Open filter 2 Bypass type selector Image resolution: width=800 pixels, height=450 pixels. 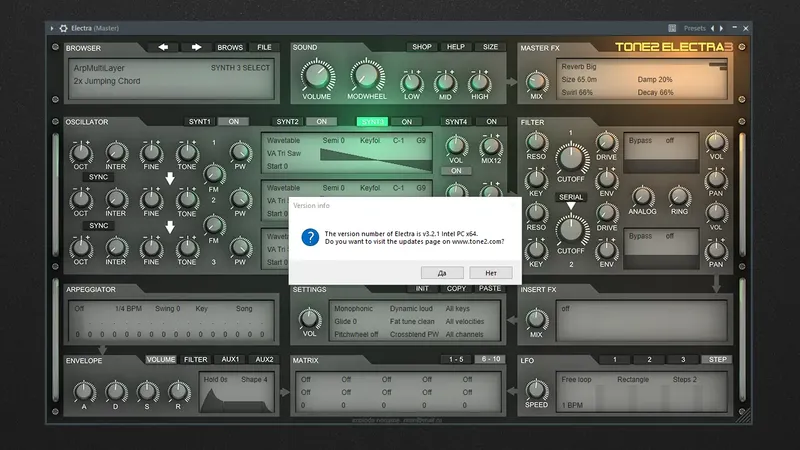click(640, 236)
